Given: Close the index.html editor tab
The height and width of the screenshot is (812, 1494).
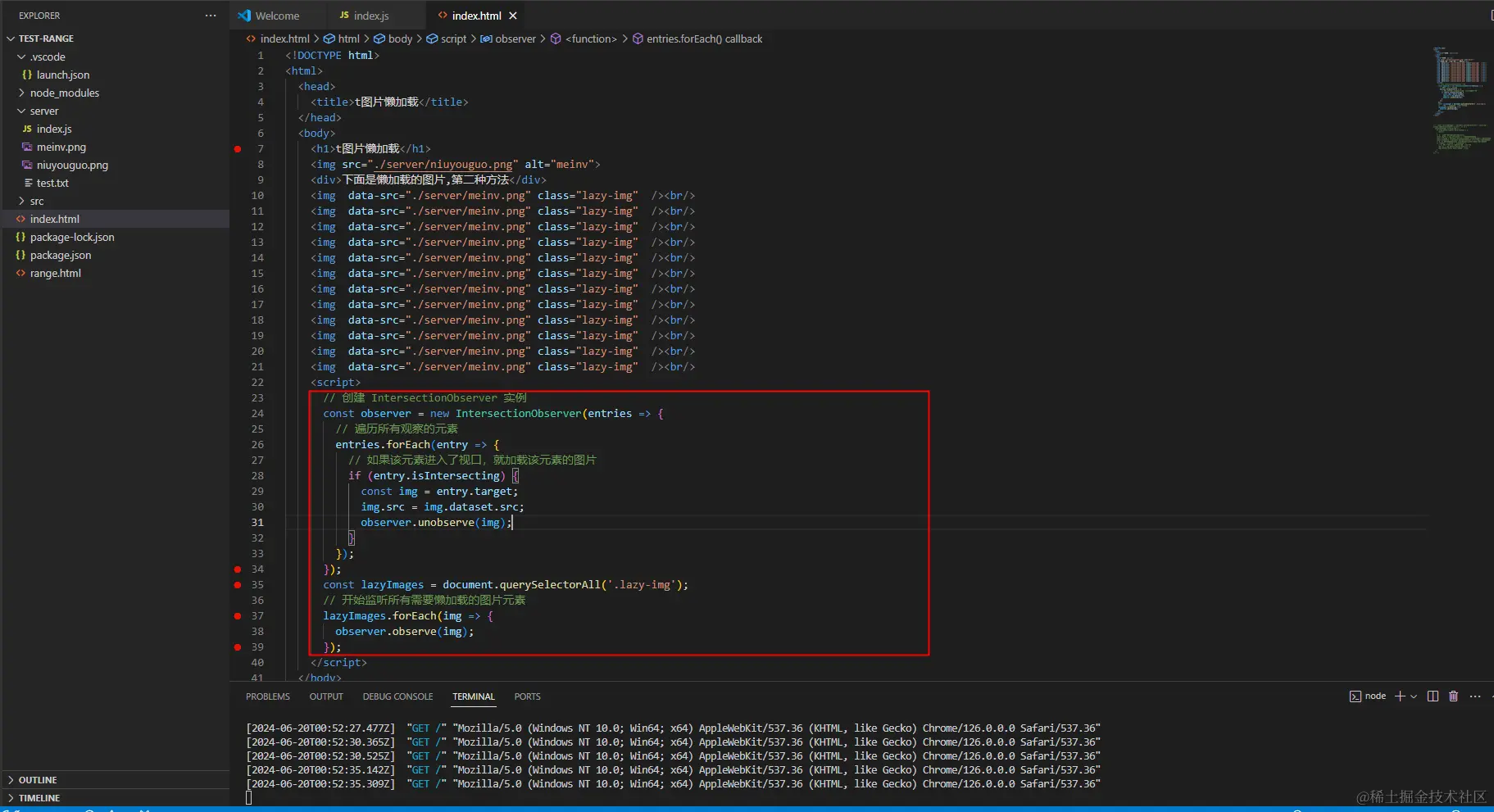Looking at the screenshot, I should (513, 16).
